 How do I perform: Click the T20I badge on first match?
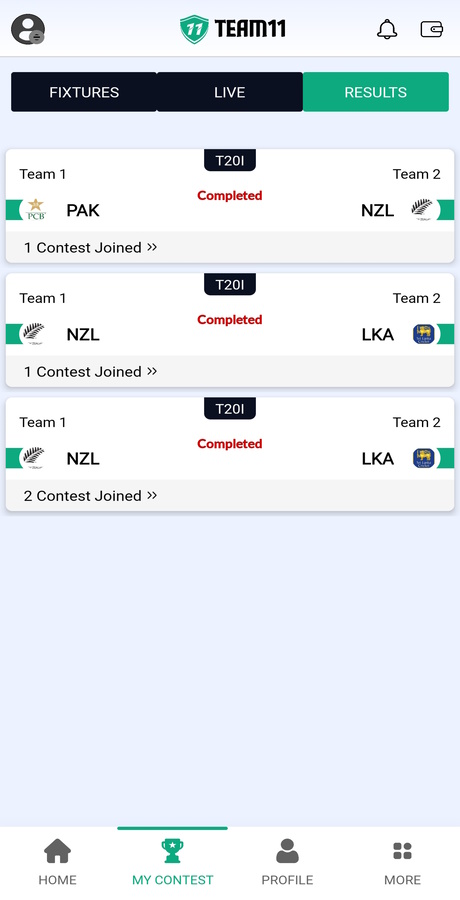click(230, 160)
